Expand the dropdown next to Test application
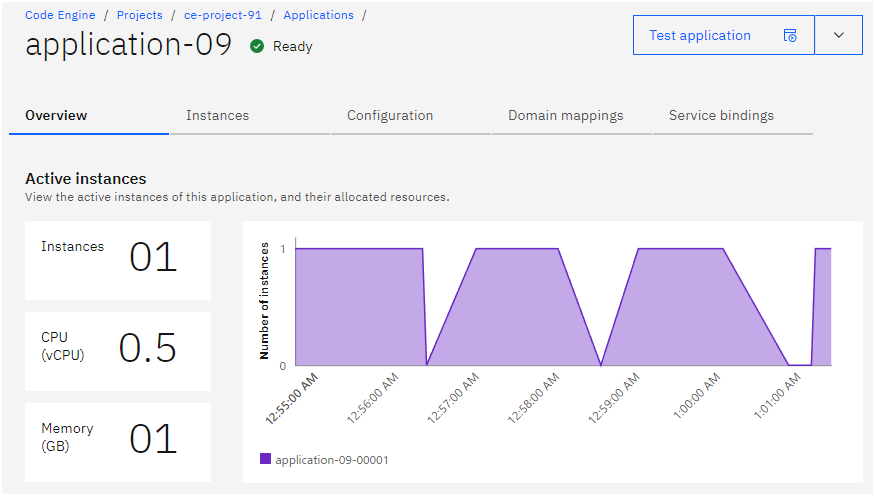 [839, 35]
